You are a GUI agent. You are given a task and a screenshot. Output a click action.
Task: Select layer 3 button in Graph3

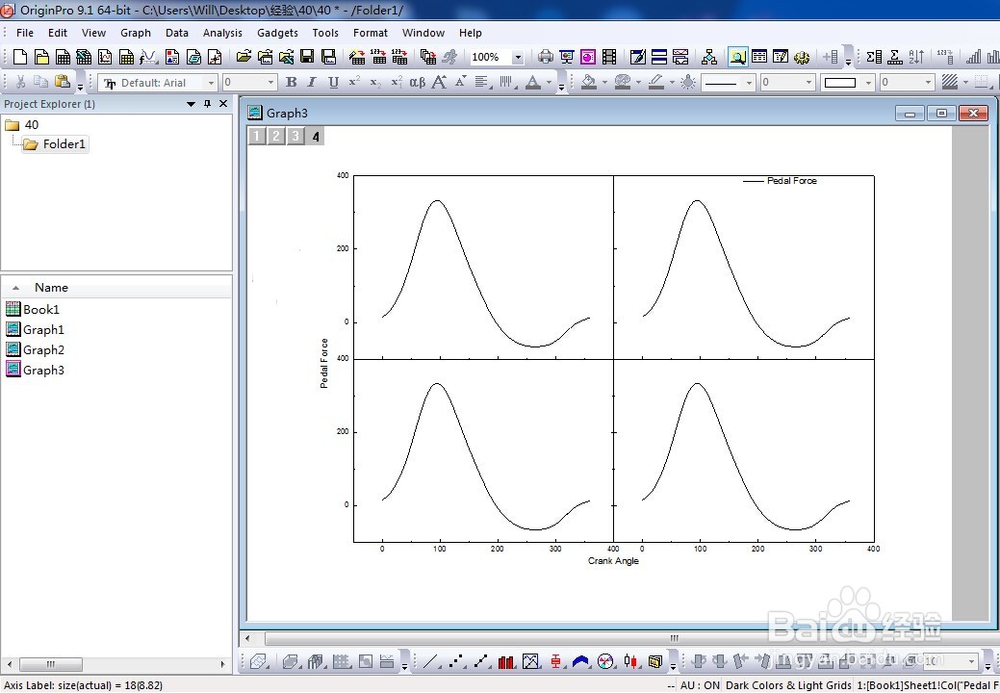click(295, 136)
